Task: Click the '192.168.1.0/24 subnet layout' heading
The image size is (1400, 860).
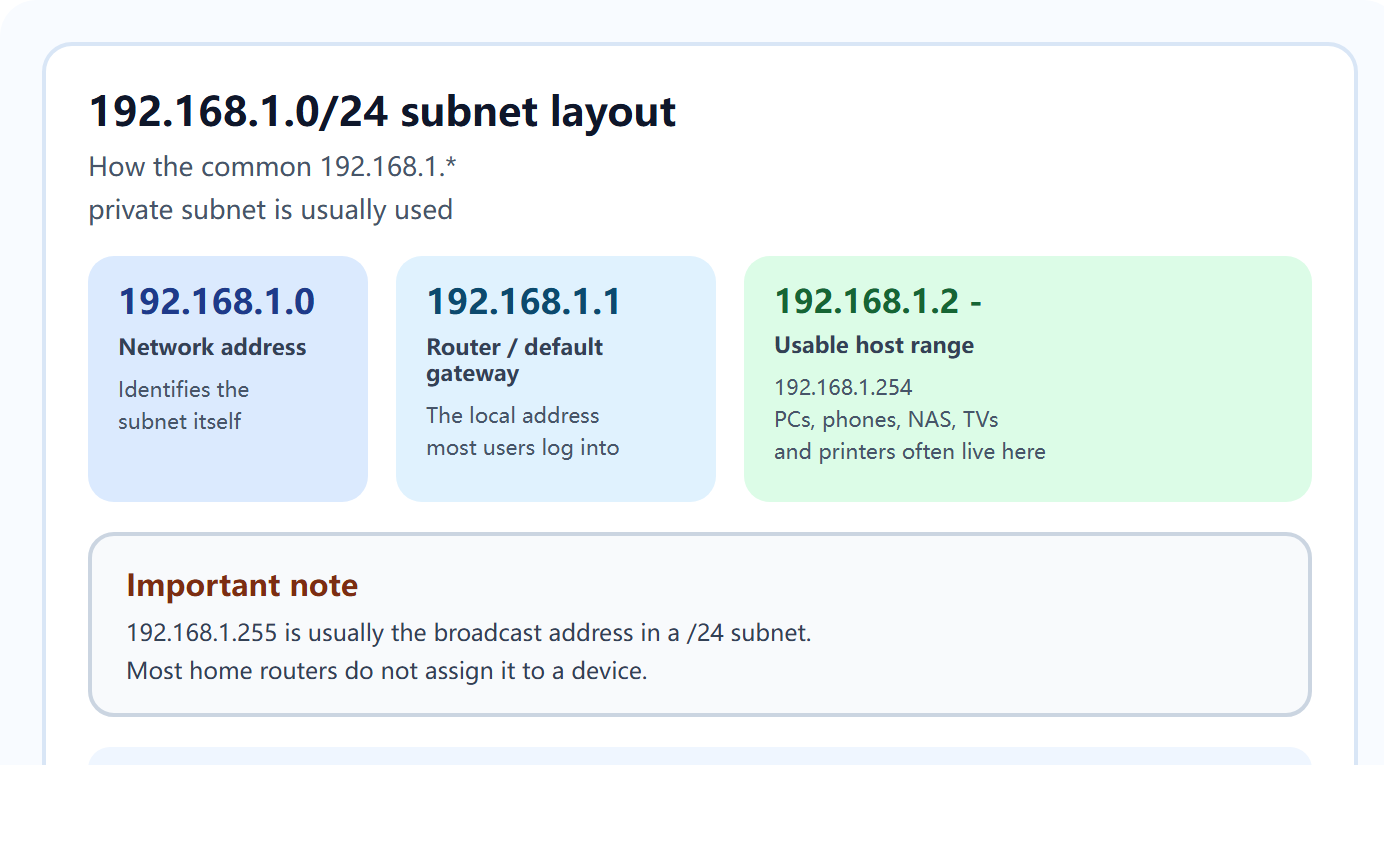Action: [382, 111]
